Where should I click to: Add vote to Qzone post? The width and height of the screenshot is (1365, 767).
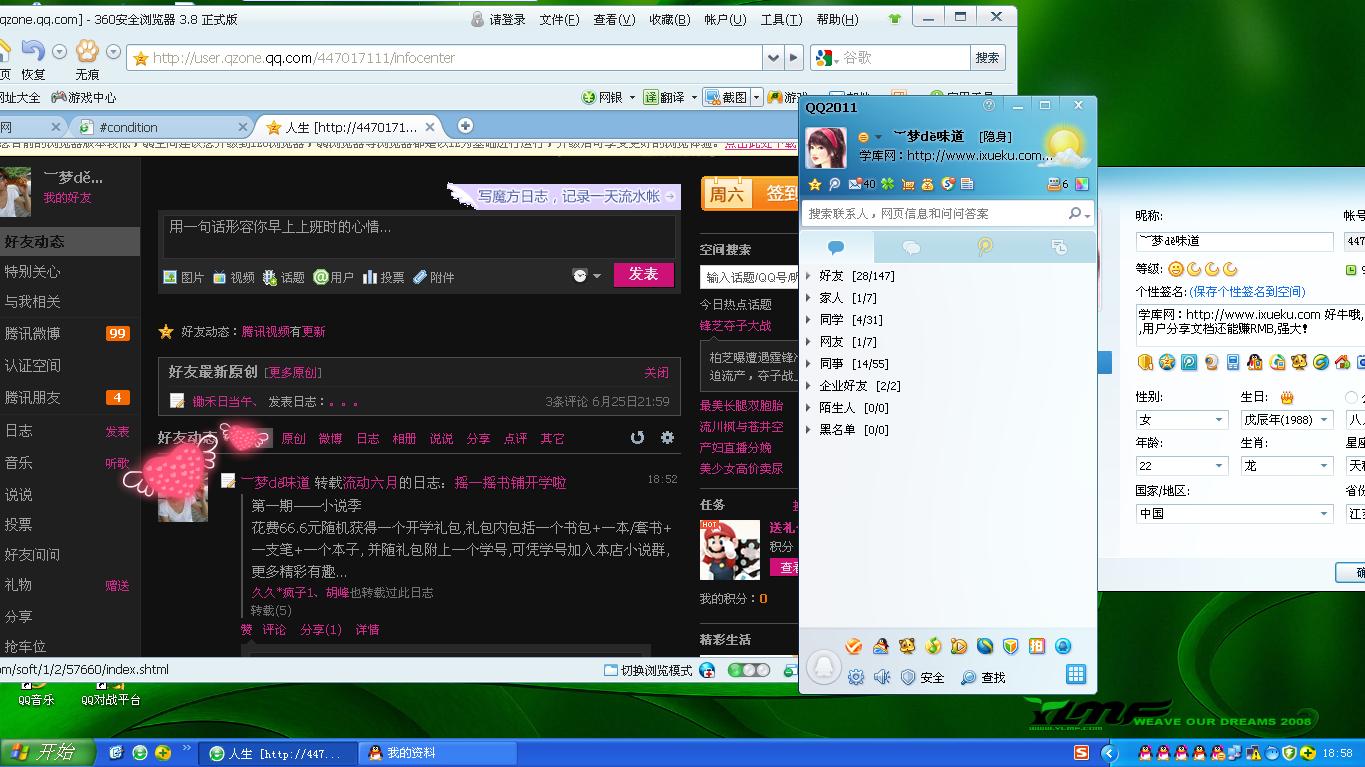point(383,277)
